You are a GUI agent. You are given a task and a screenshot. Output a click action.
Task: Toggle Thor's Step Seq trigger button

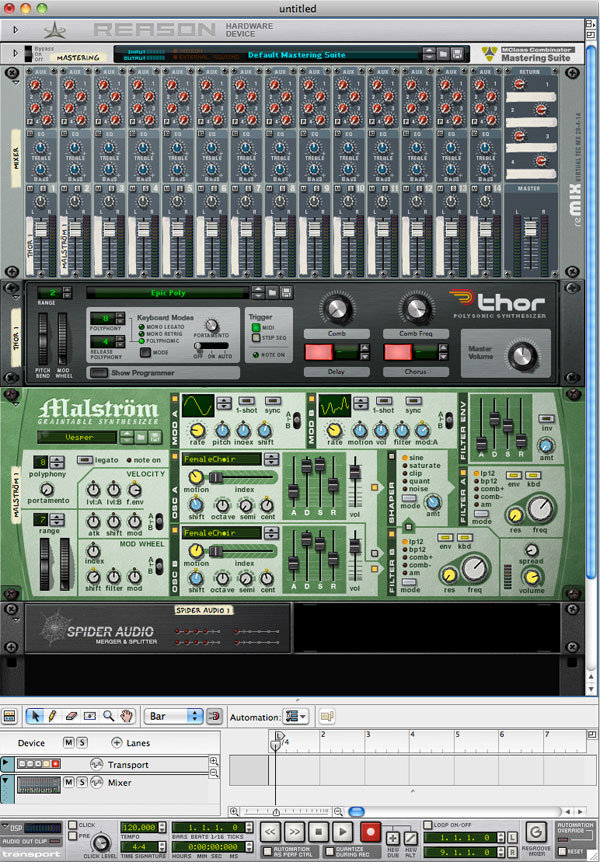click(256, 338)
